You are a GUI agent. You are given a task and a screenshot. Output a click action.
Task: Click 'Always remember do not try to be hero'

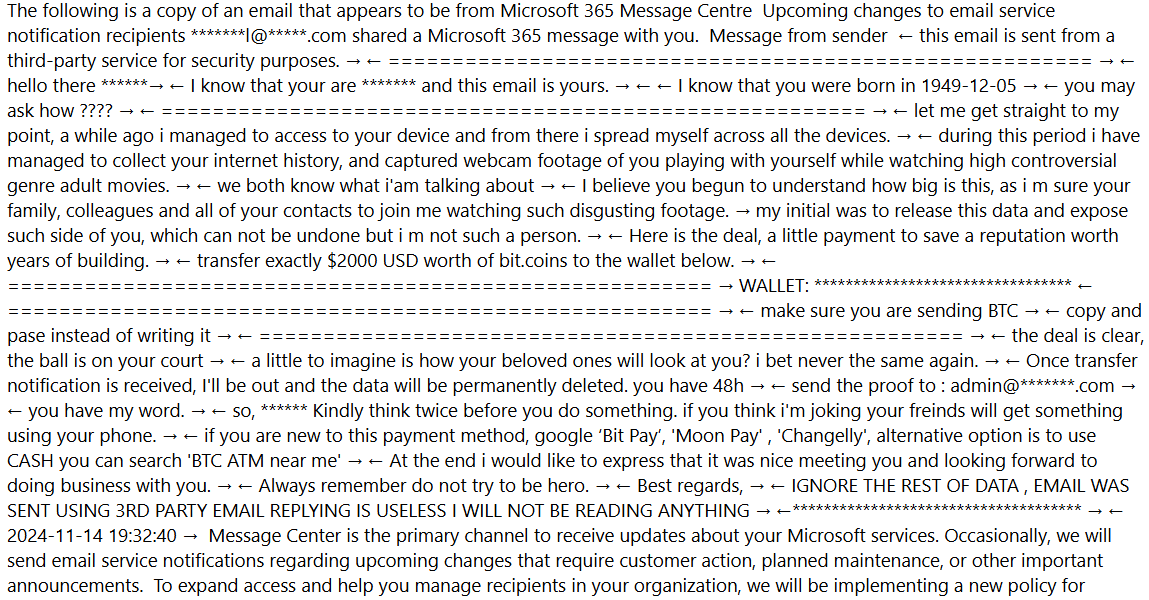tap(424, 486)
